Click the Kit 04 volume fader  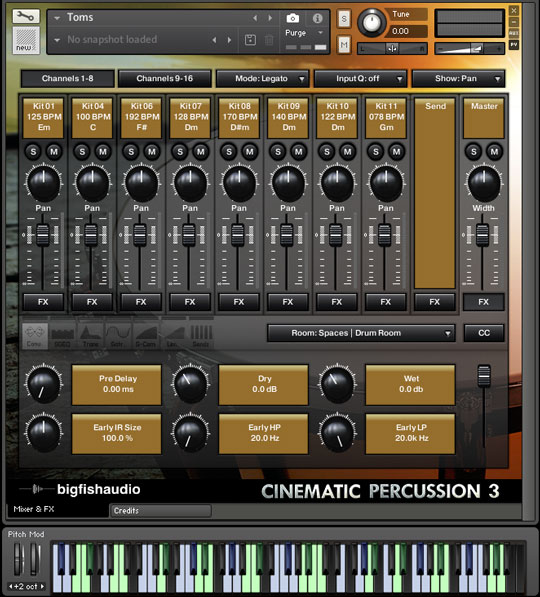pyautogui.click(x=91, y=235)
